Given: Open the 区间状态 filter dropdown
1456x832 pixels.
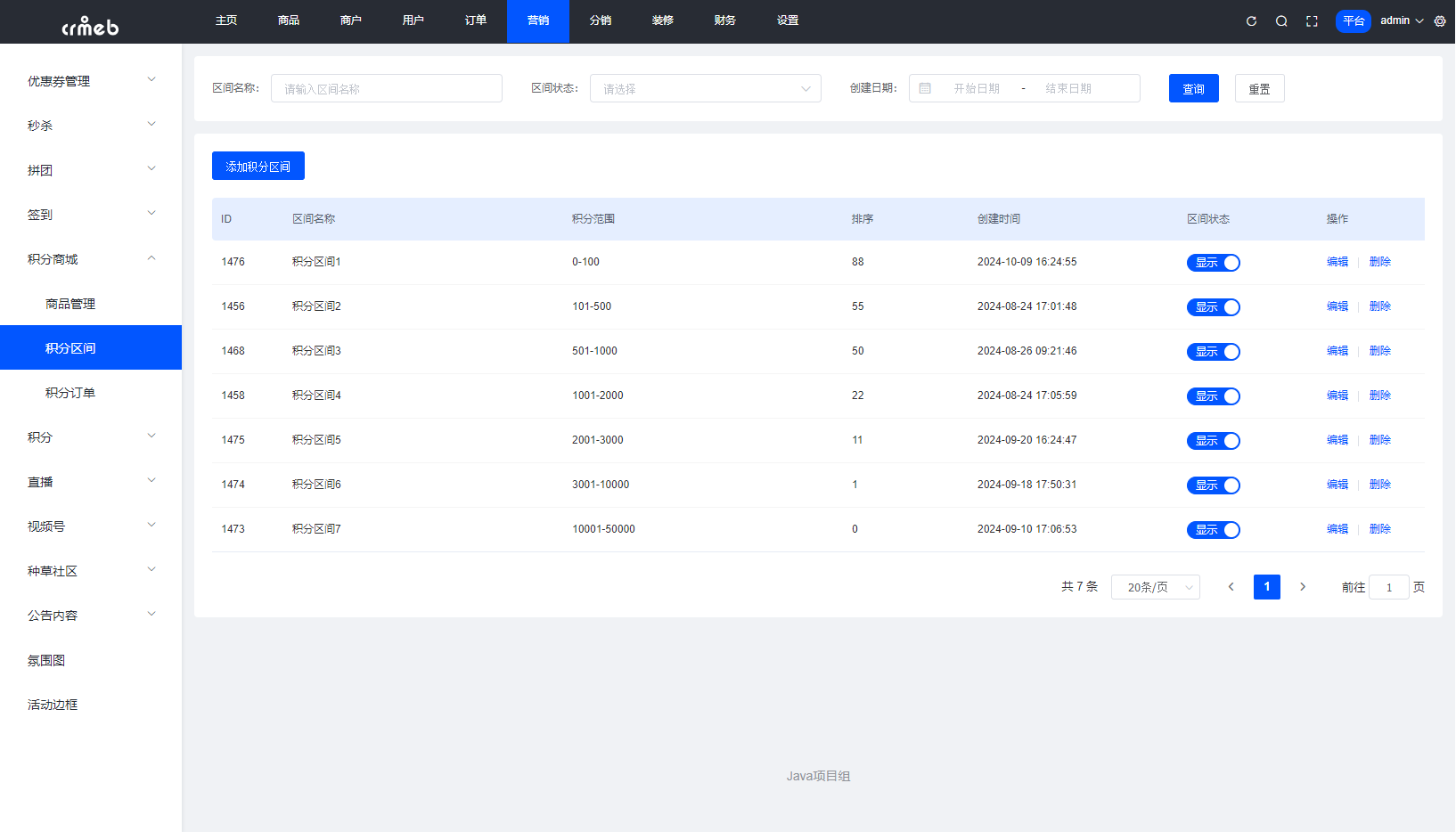Looking at the screenshot, I should 705,87.
